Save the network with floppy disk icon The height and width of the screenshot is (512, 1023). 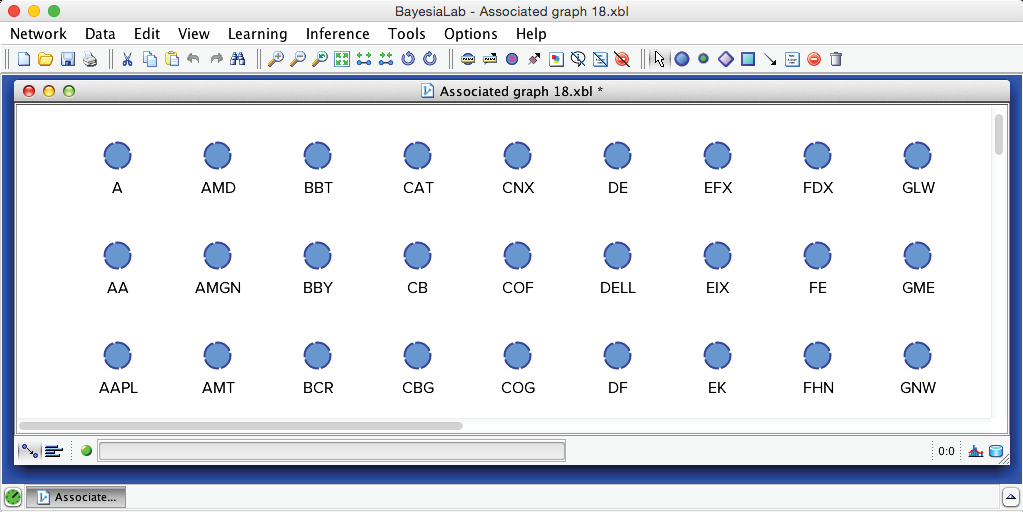(x=67, y=59)
